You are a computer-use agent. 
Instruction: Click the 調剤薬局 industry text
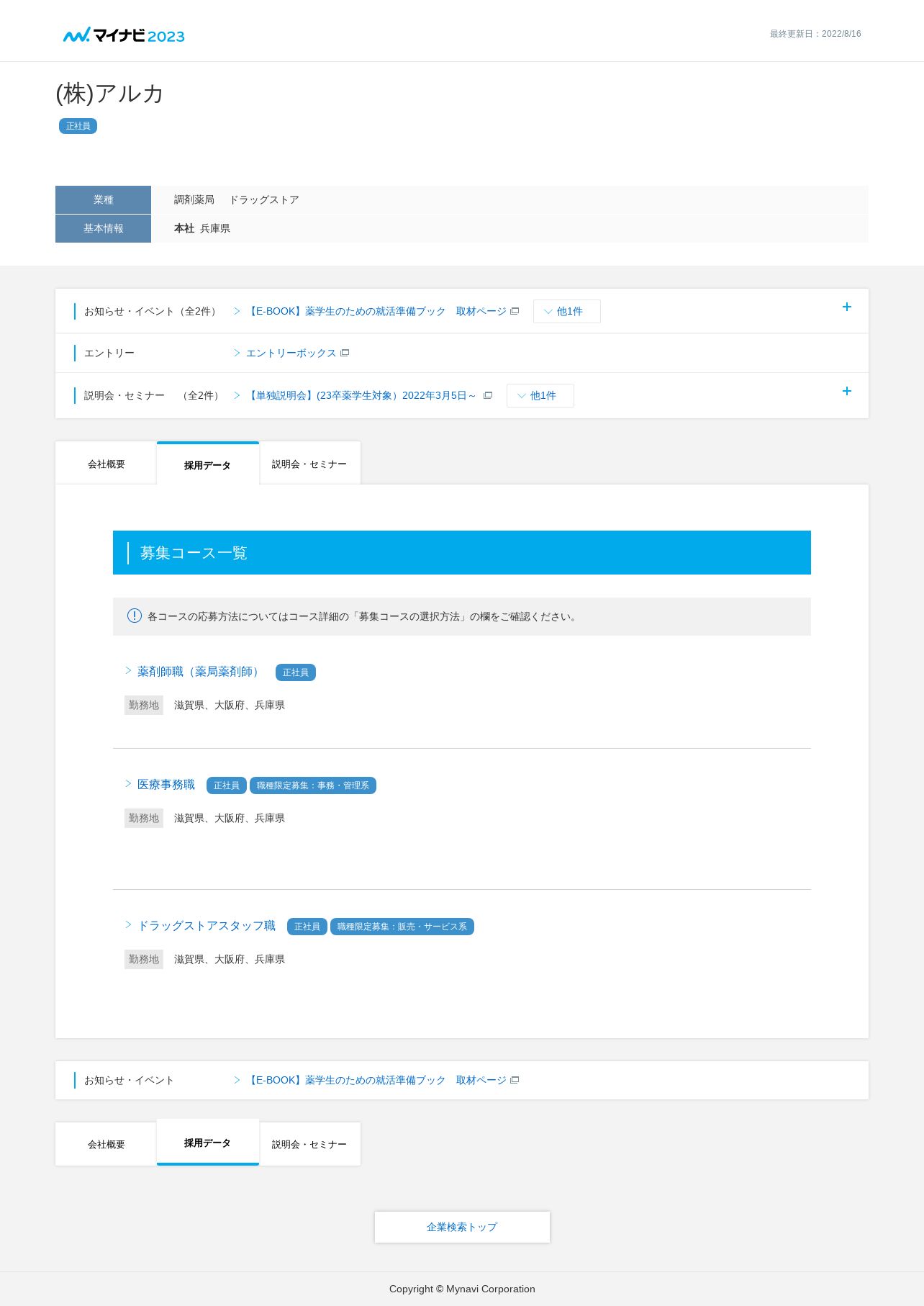click(x=194, y=199)
